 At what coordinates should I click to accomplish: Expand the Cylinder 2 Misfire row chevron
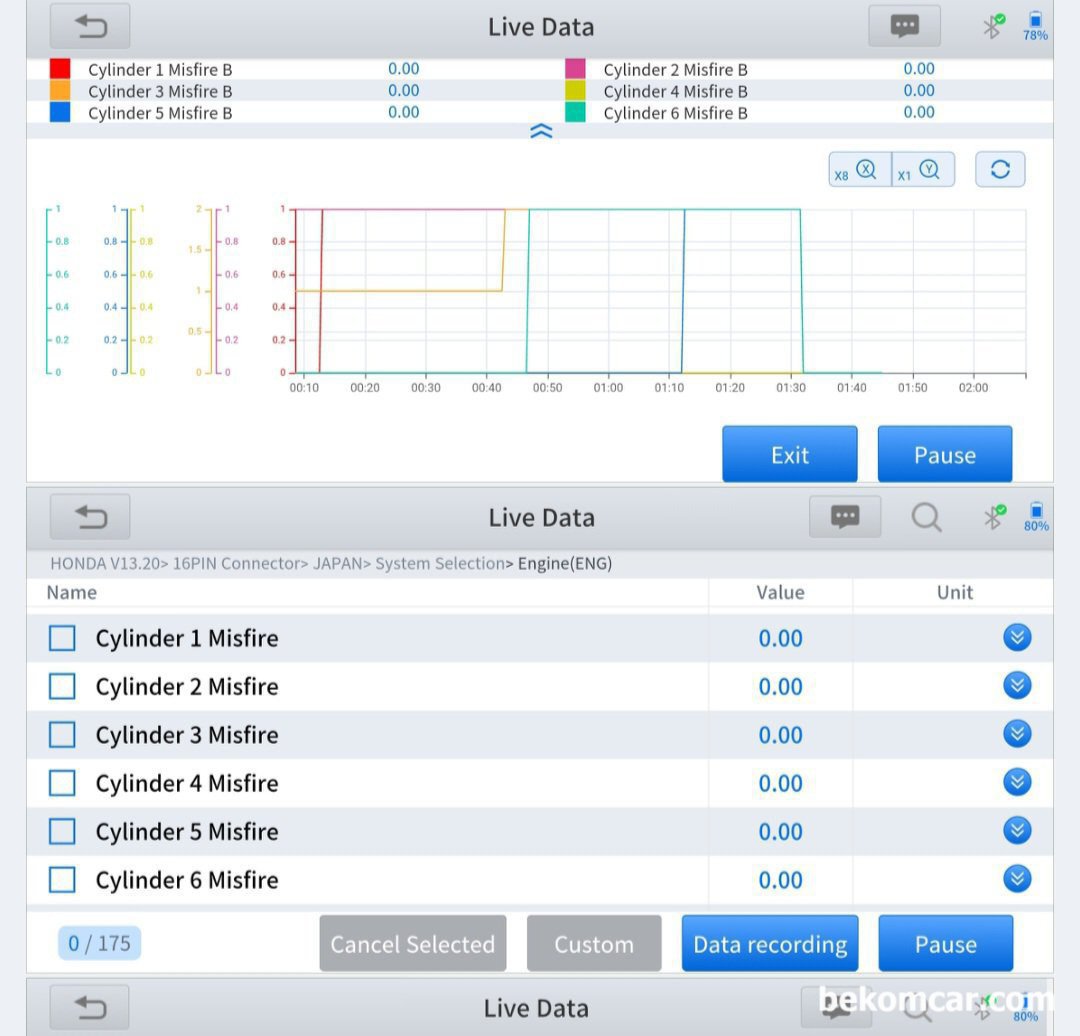click(x=1017, y=686)
